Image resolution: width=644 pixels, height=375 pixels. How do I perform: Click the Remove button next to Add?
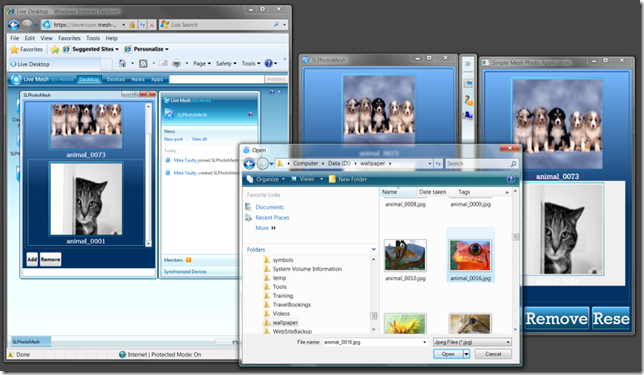51,259
